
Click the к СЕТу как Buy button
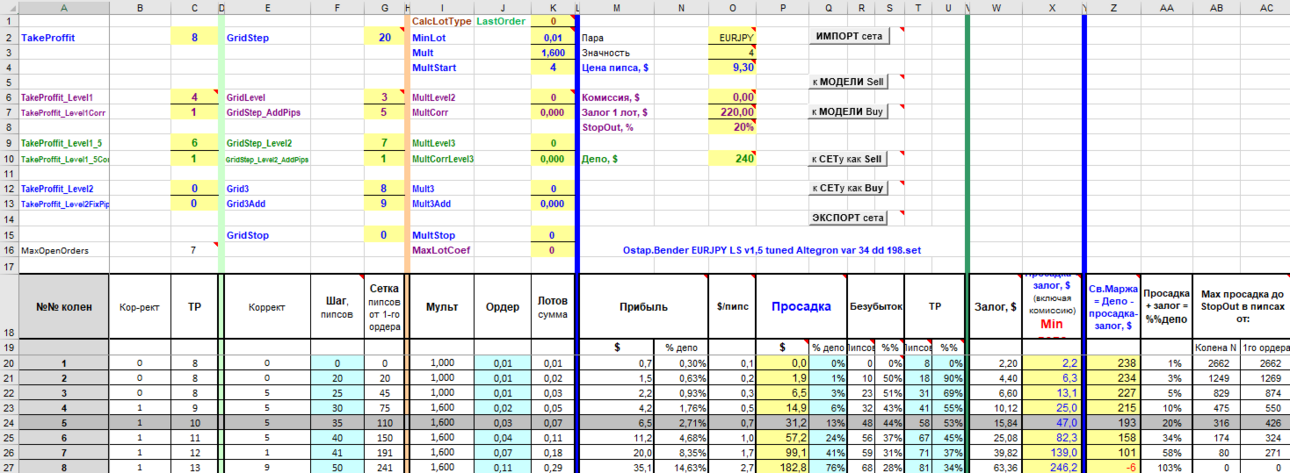tap(849, 188)
